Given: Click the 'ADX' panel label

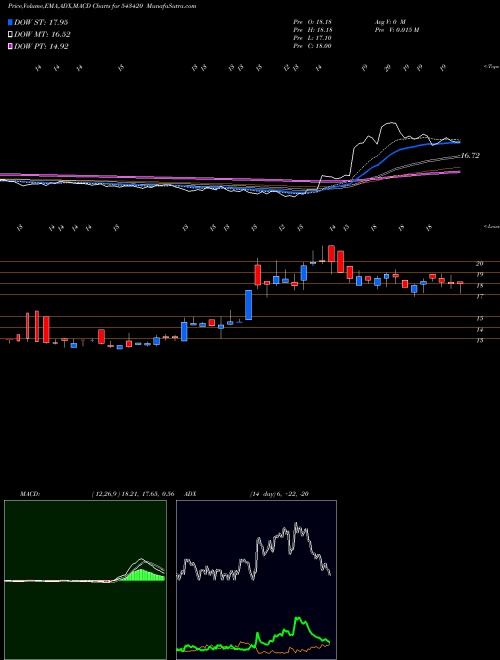Looking at the screenshot, I should [x=190, y=494].
